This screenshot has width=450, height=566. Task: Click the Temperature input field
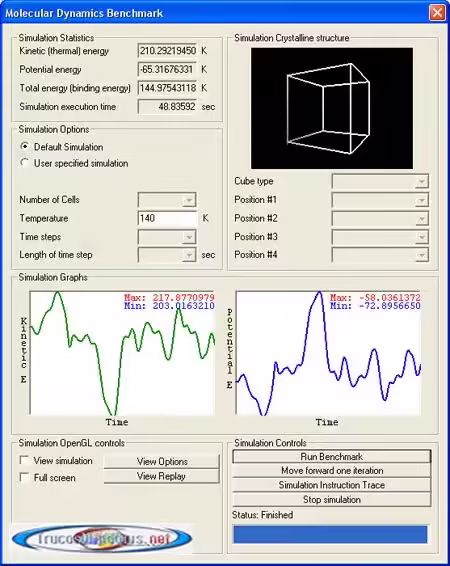coord(167,218)
